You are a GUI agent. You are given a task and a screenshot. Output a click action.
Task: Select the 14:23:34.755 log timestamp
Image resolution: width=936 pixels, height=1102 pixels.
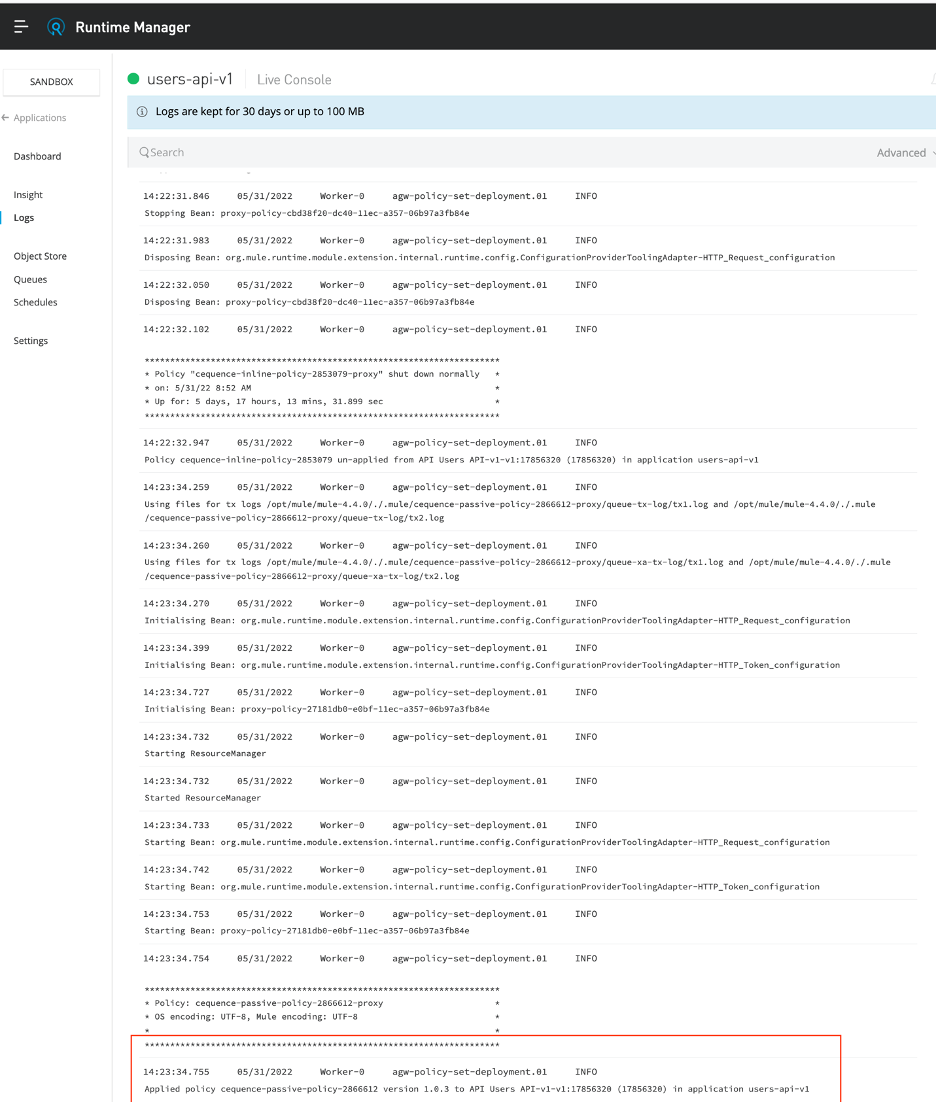coord(176,1072)
